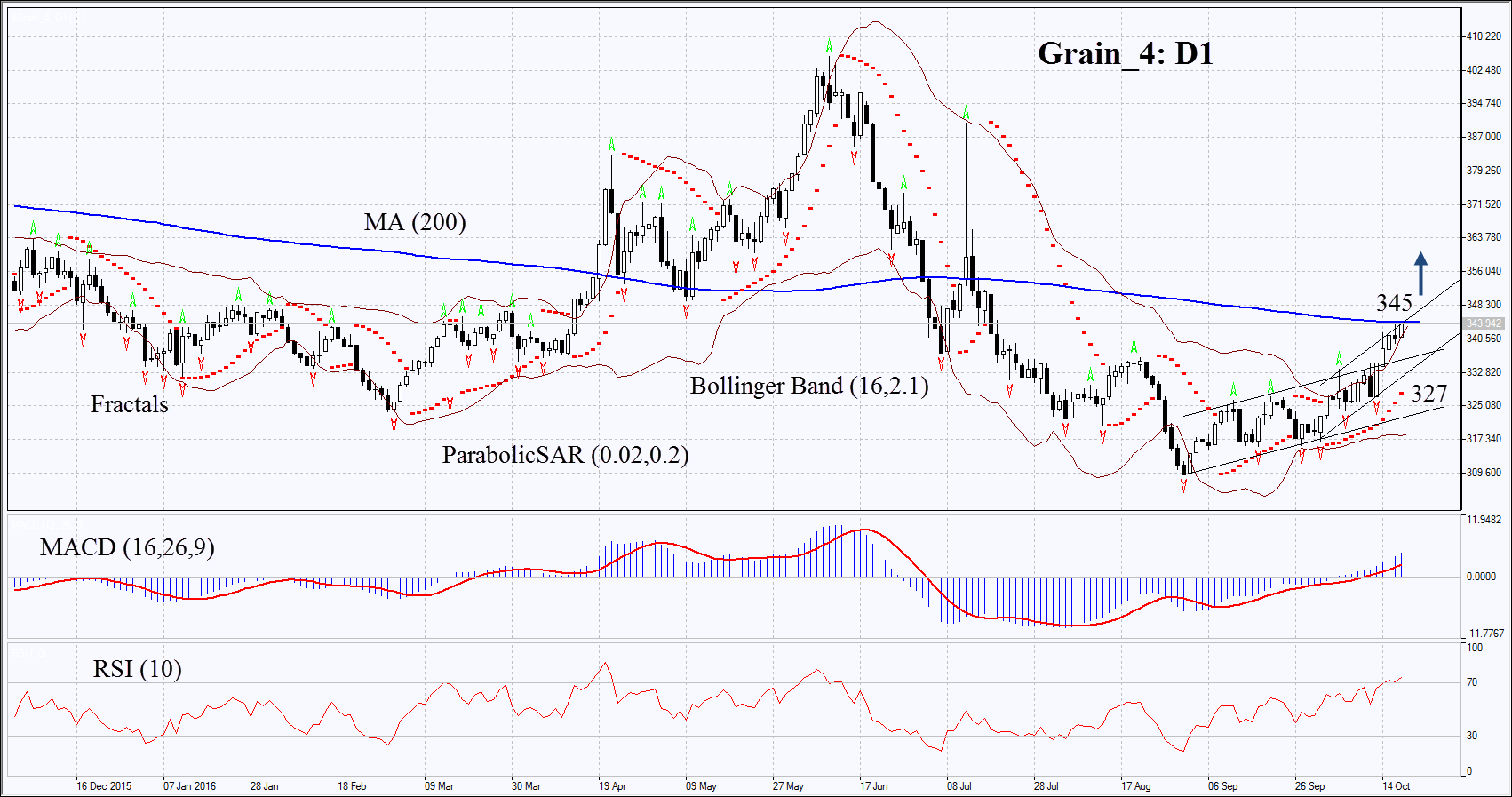Image resolution: width=1512 pixels, height=797 pixels.
Task: Click the MACD scale value 11.9482
Action: pyautogui.click(x=1484, y=520)
